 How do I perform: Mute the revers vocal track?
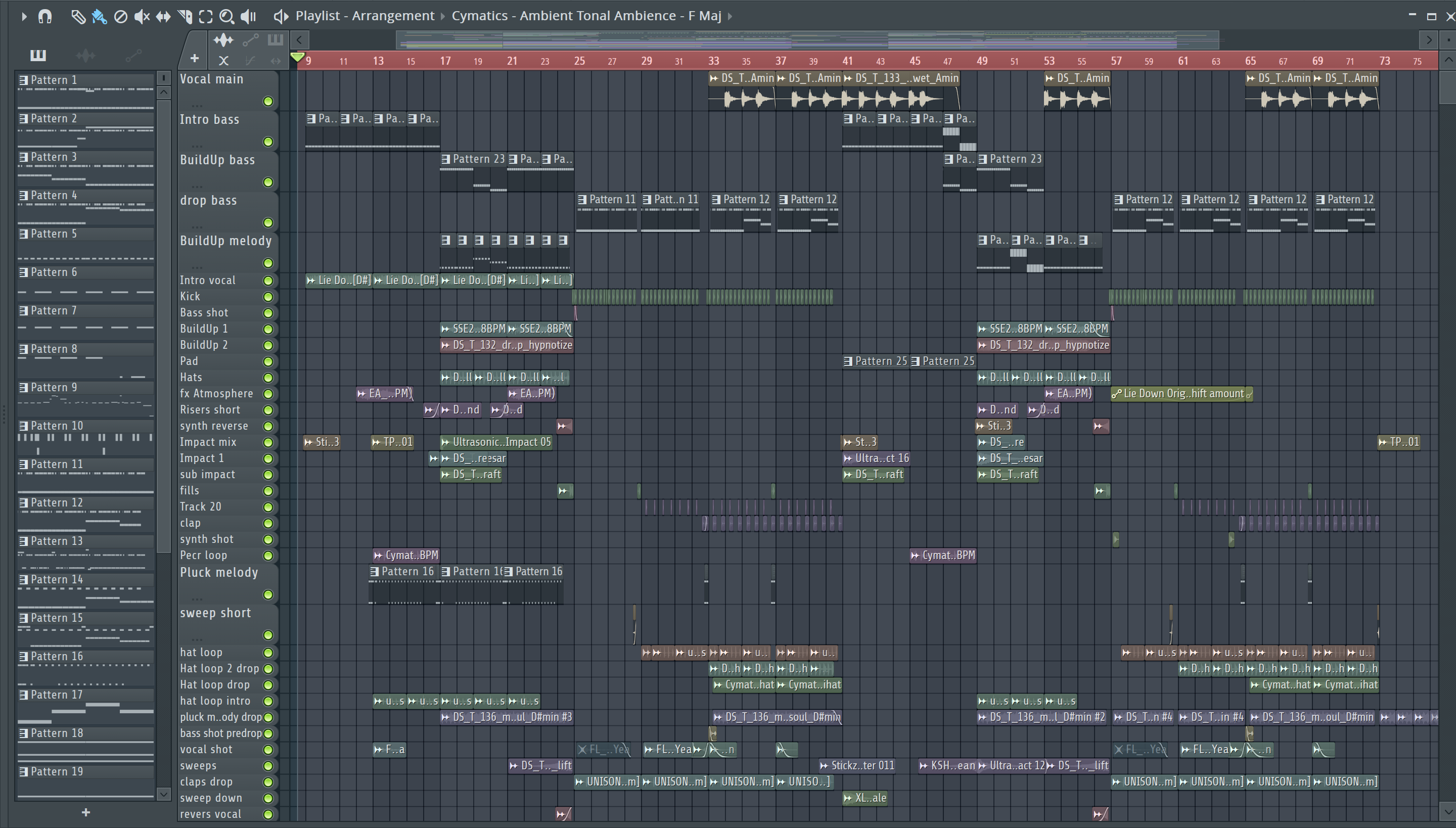268,814
